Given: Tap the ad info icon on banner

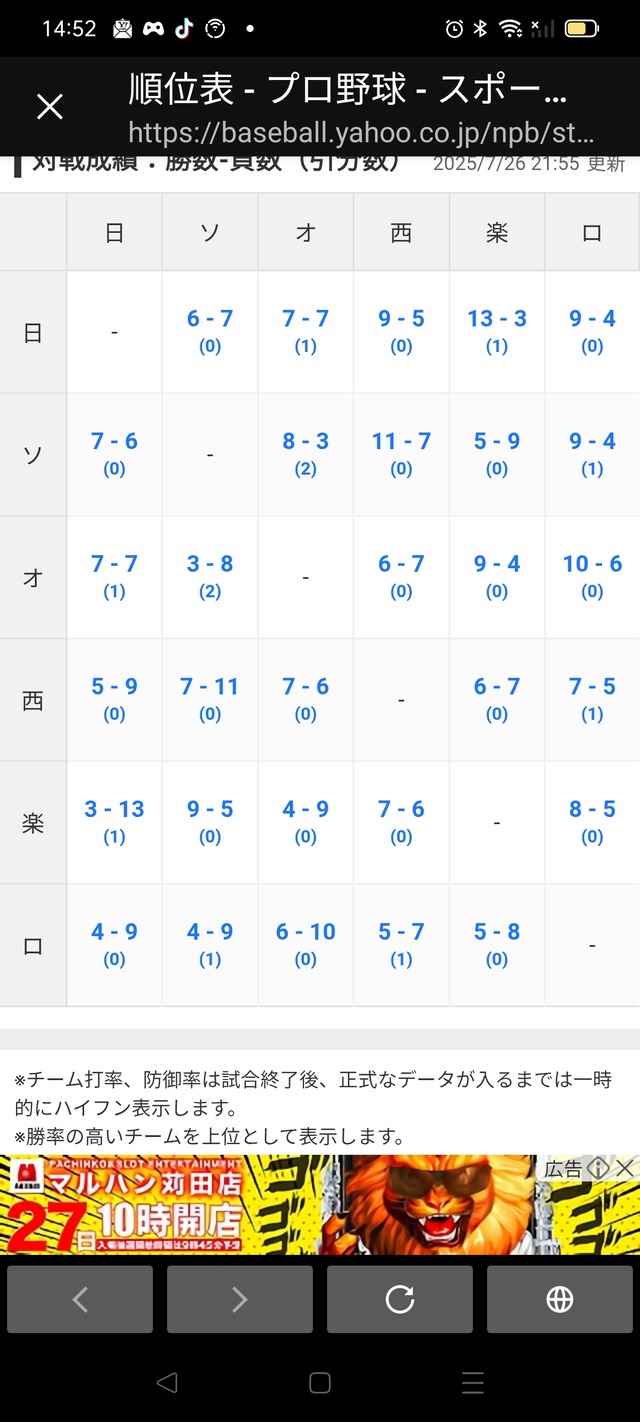Looking at the screenshot, I should (x=599, y=1168).
